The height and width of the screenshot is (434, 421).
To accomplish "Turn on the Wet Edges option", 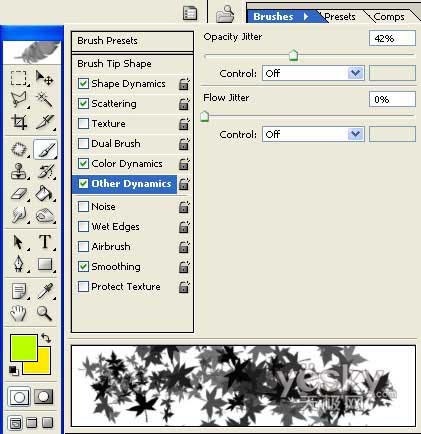I will click(x=83, y=227).
